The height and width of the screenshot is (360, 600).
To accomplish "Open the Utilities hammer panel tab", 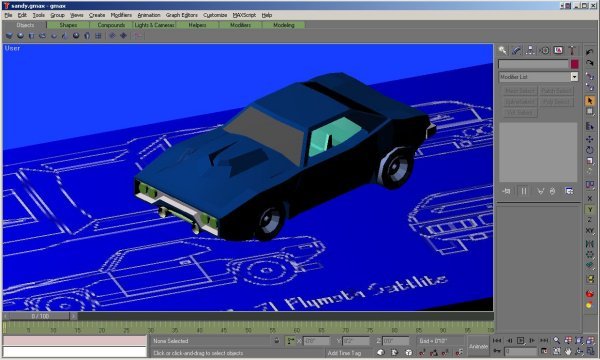I will click(x=572, y=50).
